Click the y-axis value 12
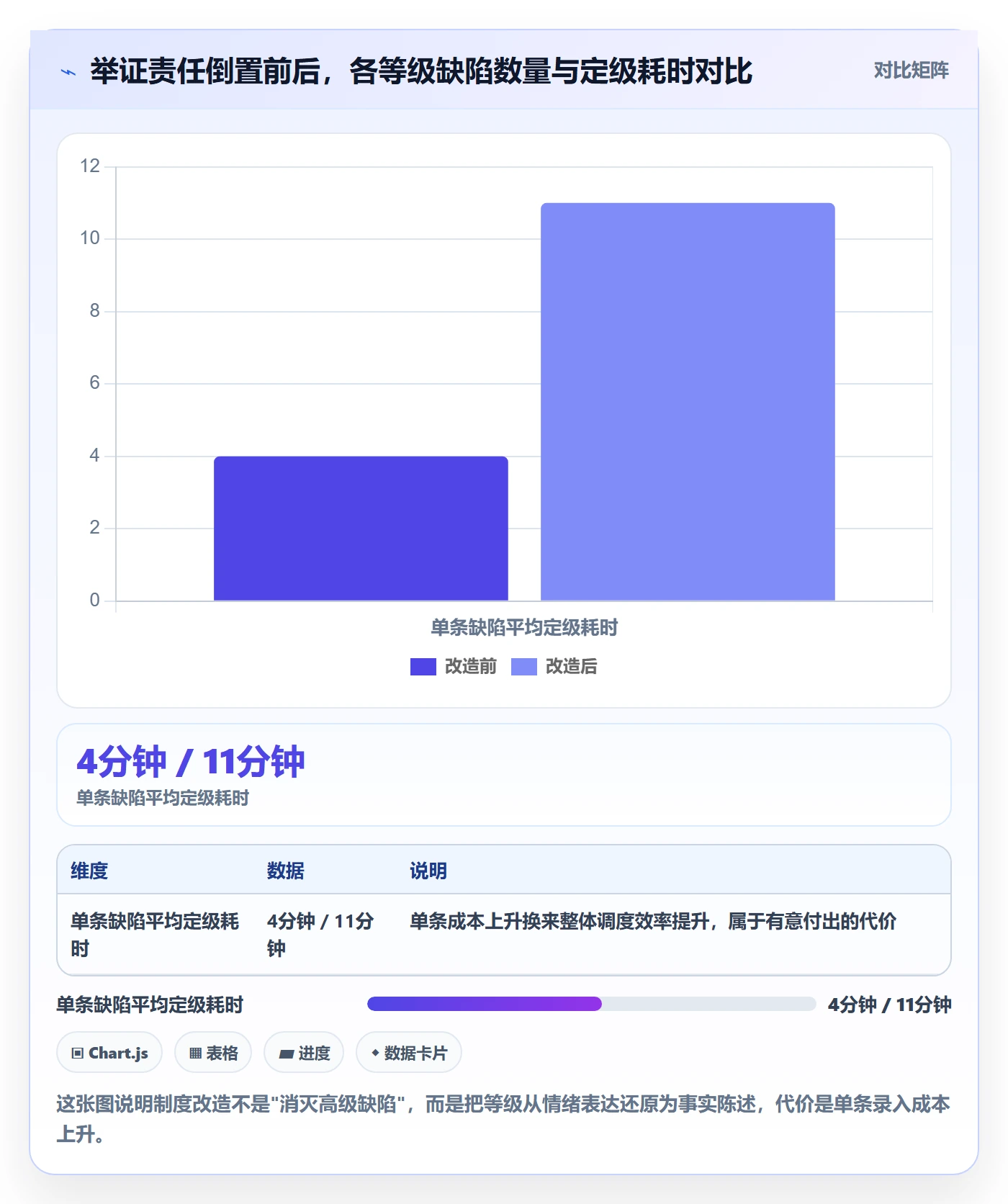The image size is (1008, 1204). coord(90,166)
